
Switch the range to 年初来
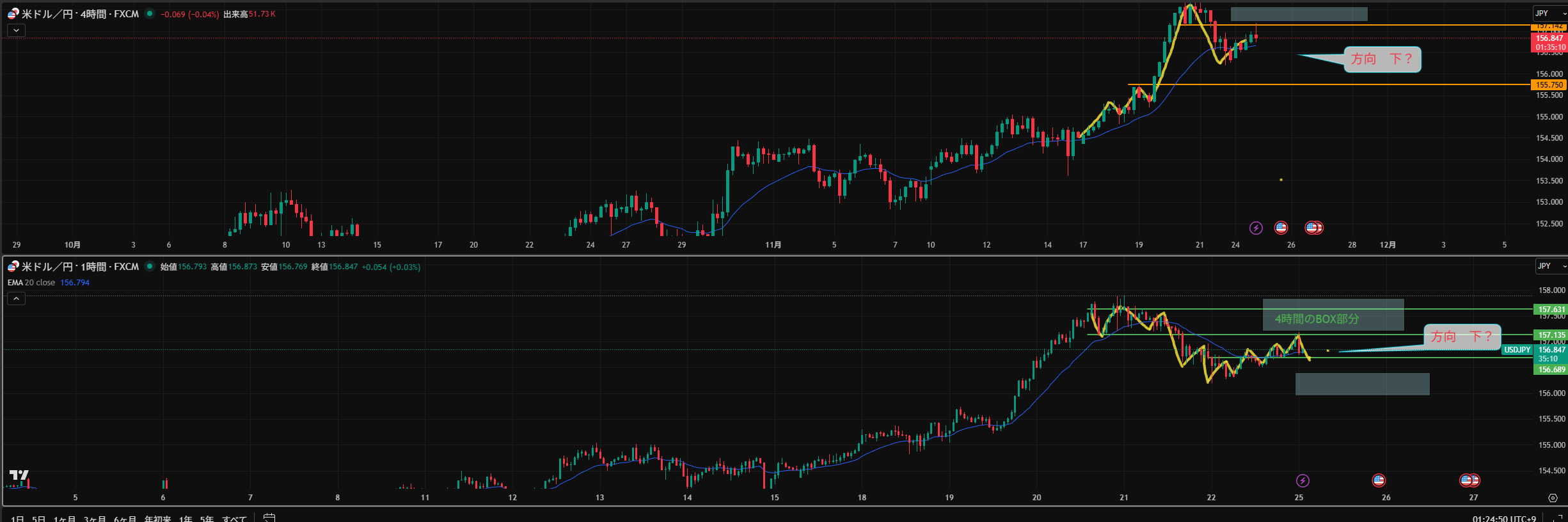coord(157,518)
